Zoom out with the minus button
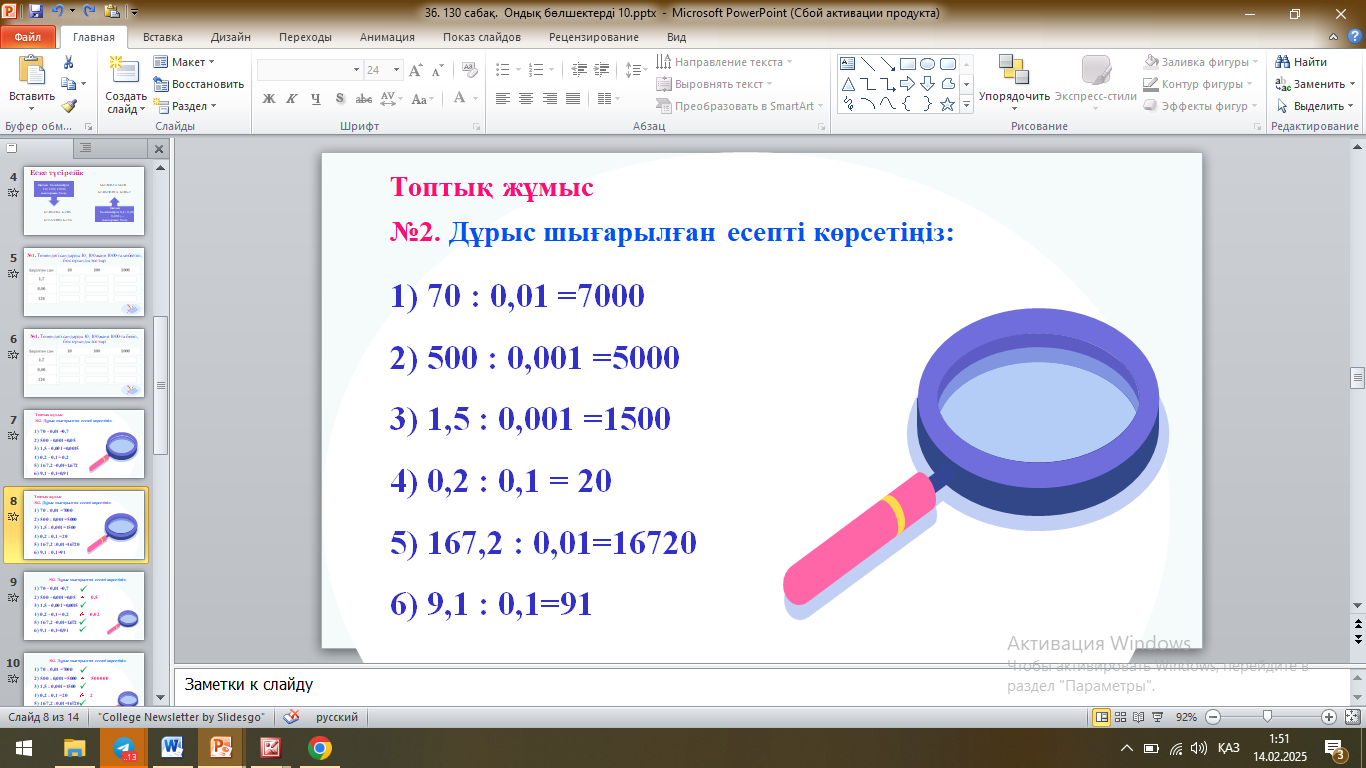The height and width of the screenshot is (768, 1366). (x=1212, y=717)
